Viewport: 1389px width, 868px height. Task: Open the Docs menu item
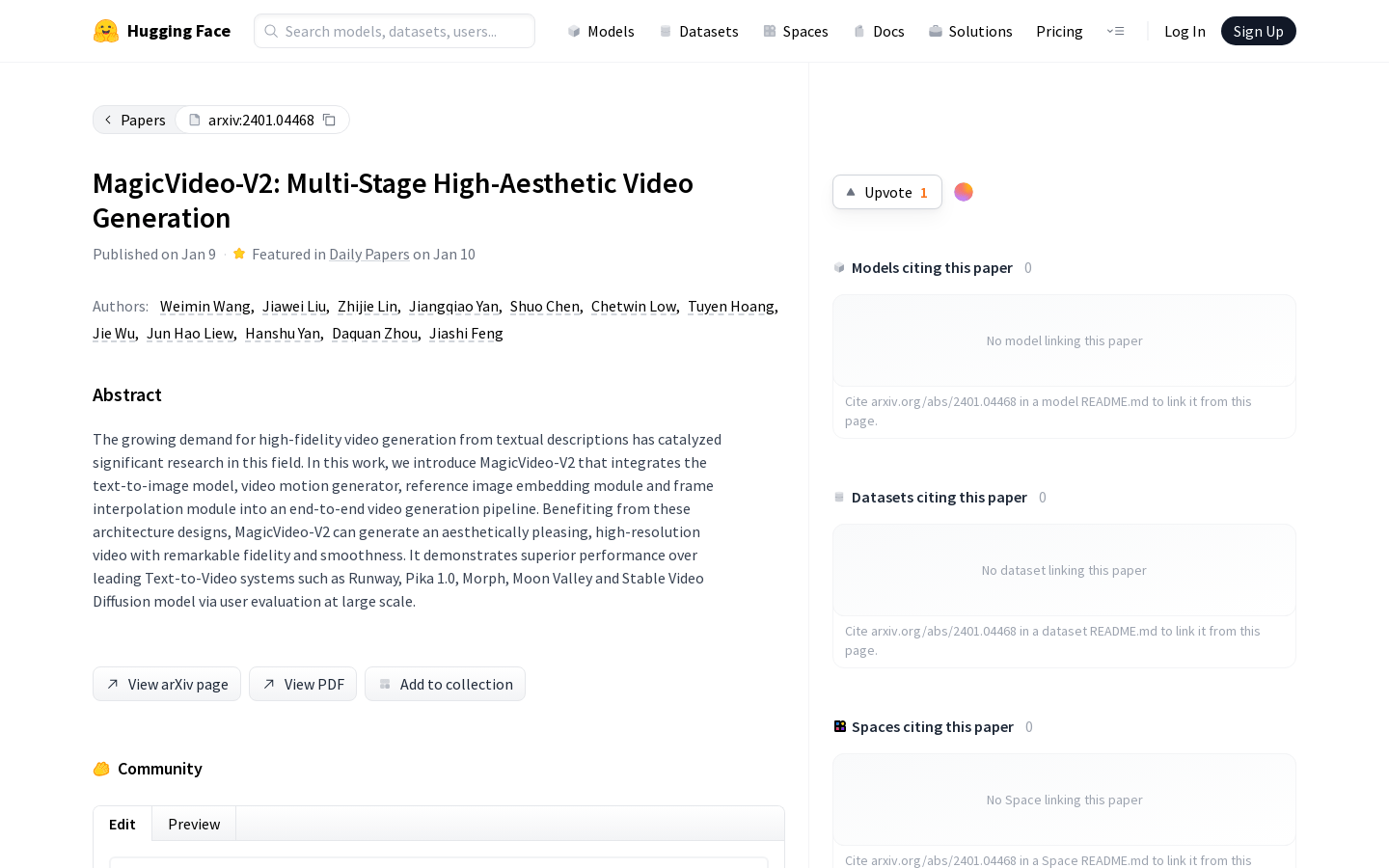pos(879,31)
